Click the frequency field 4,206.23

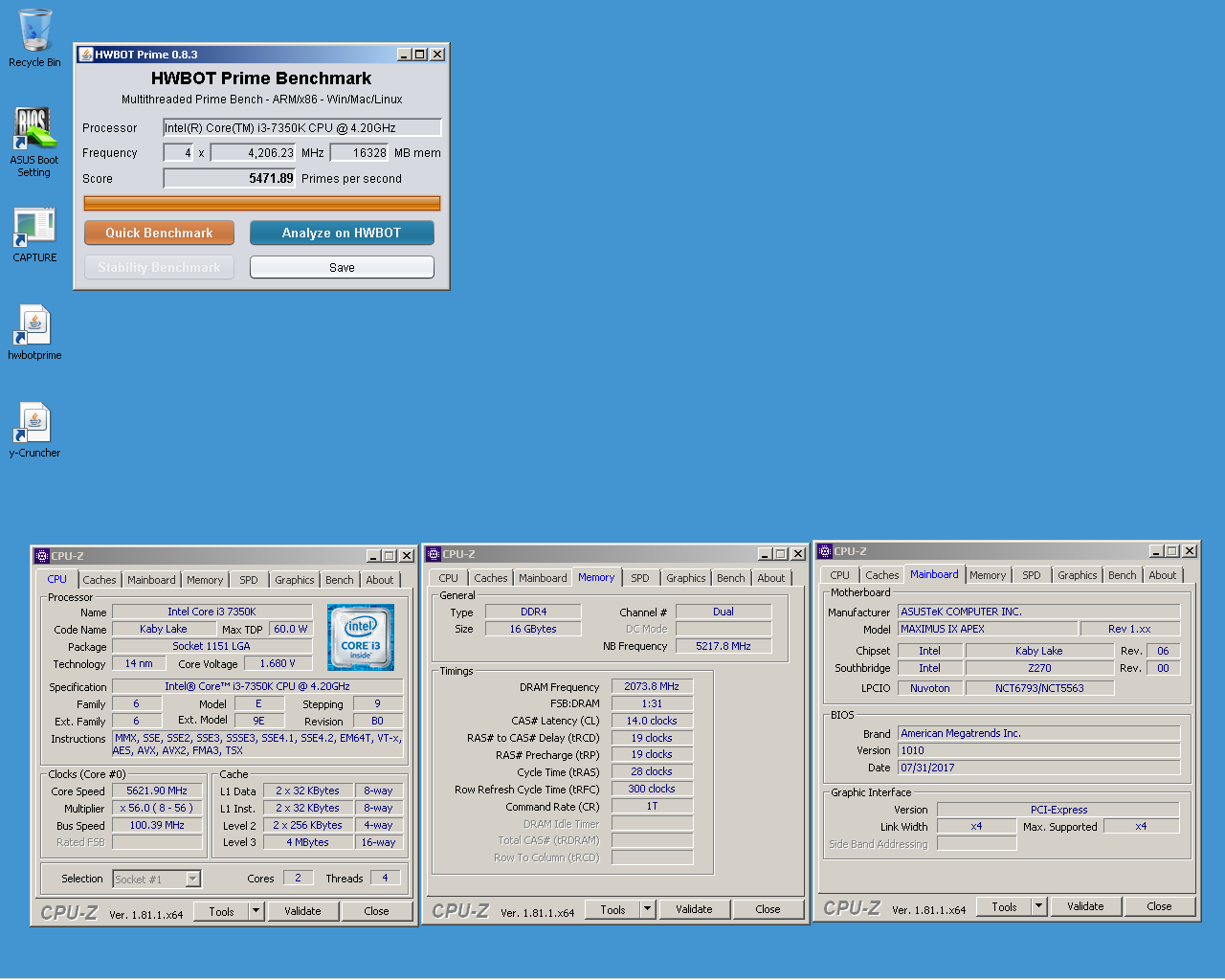click(x=254, y=152)
